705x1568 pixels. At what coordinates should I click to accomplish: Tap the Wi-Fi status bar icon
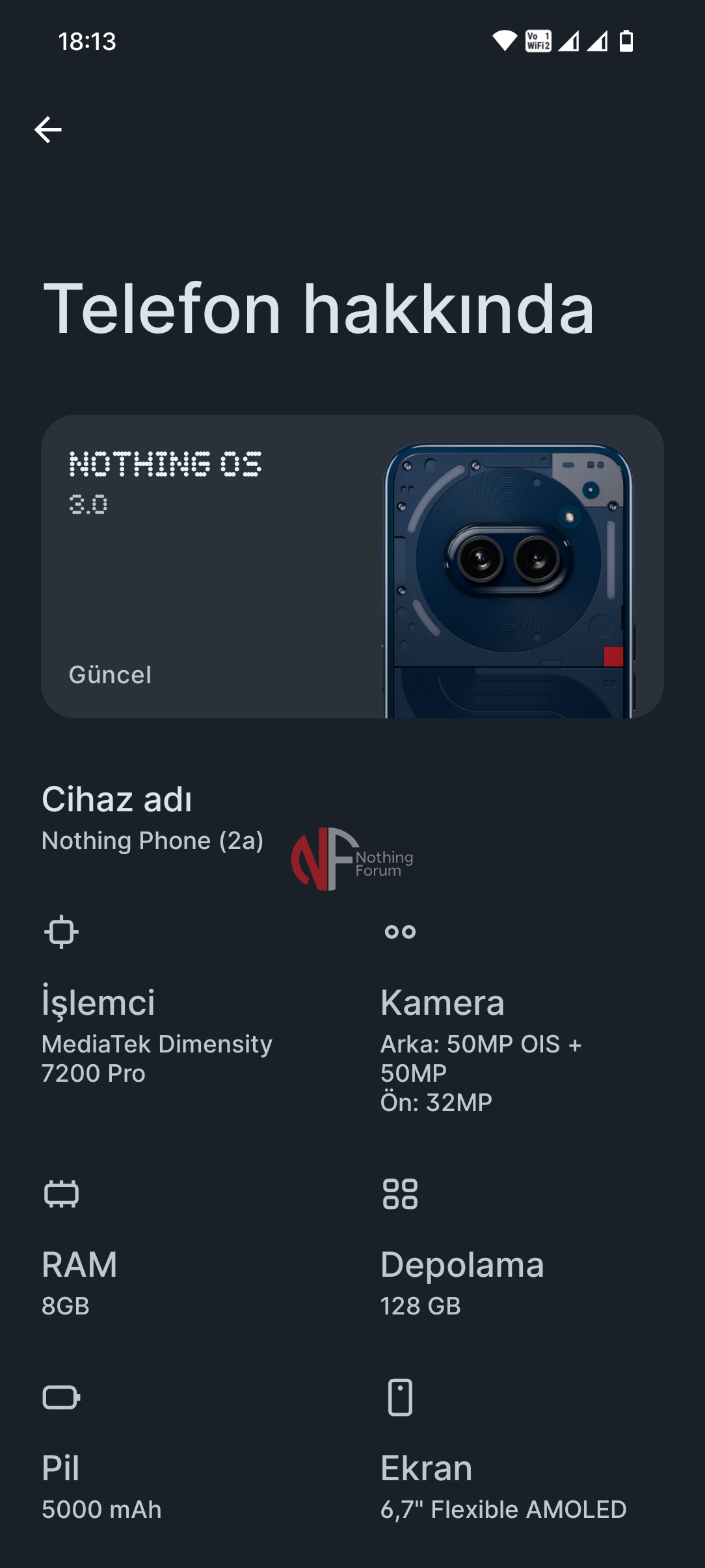pos(504,41)
